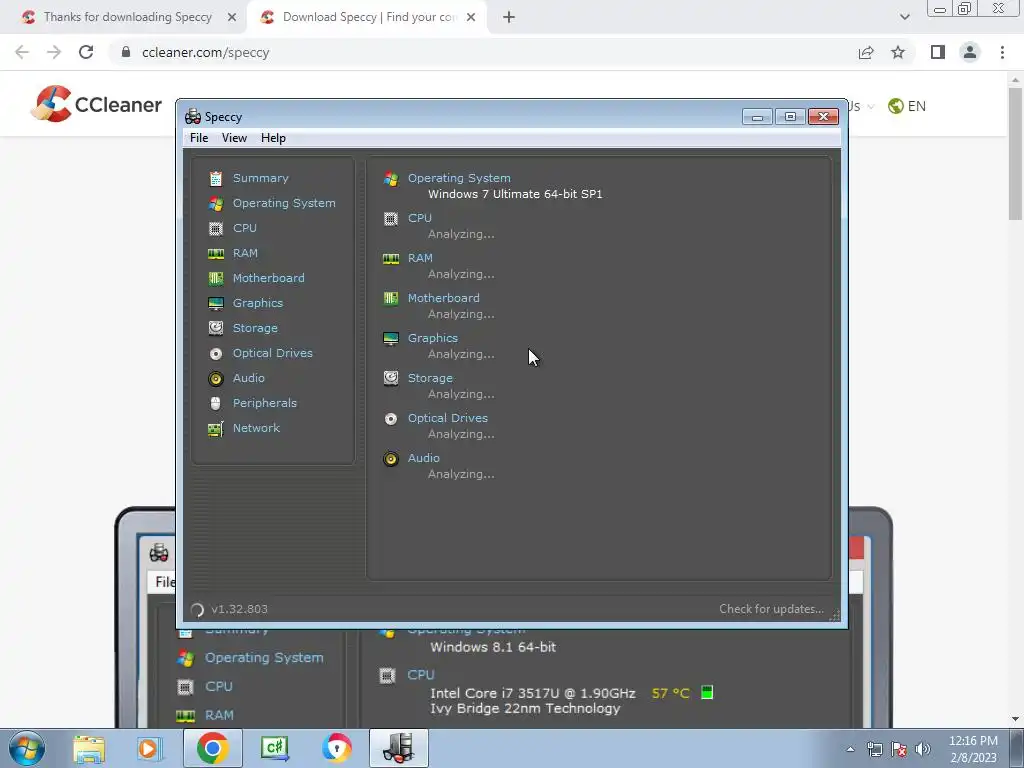The image size is (1024, 768).
Task: Click the Motherboard sidebar icon
Action: click(216, 278)
